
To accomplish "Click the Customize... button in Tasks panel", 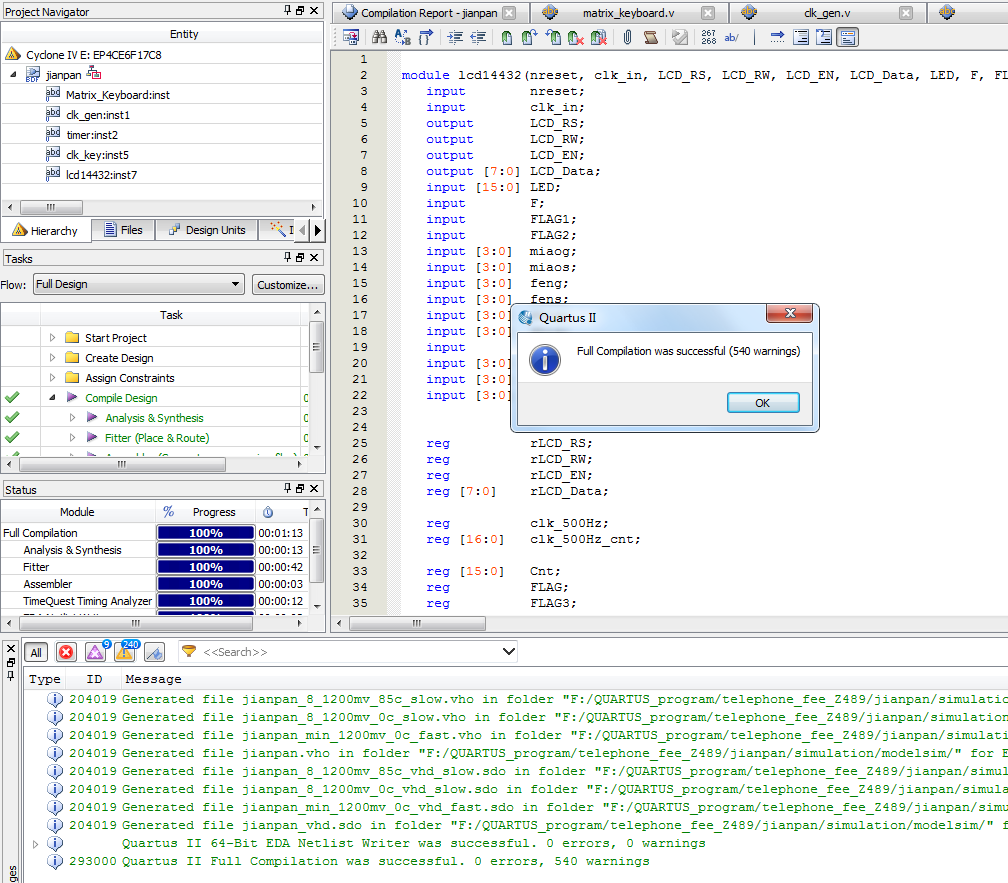I will [x=288, y=284].
